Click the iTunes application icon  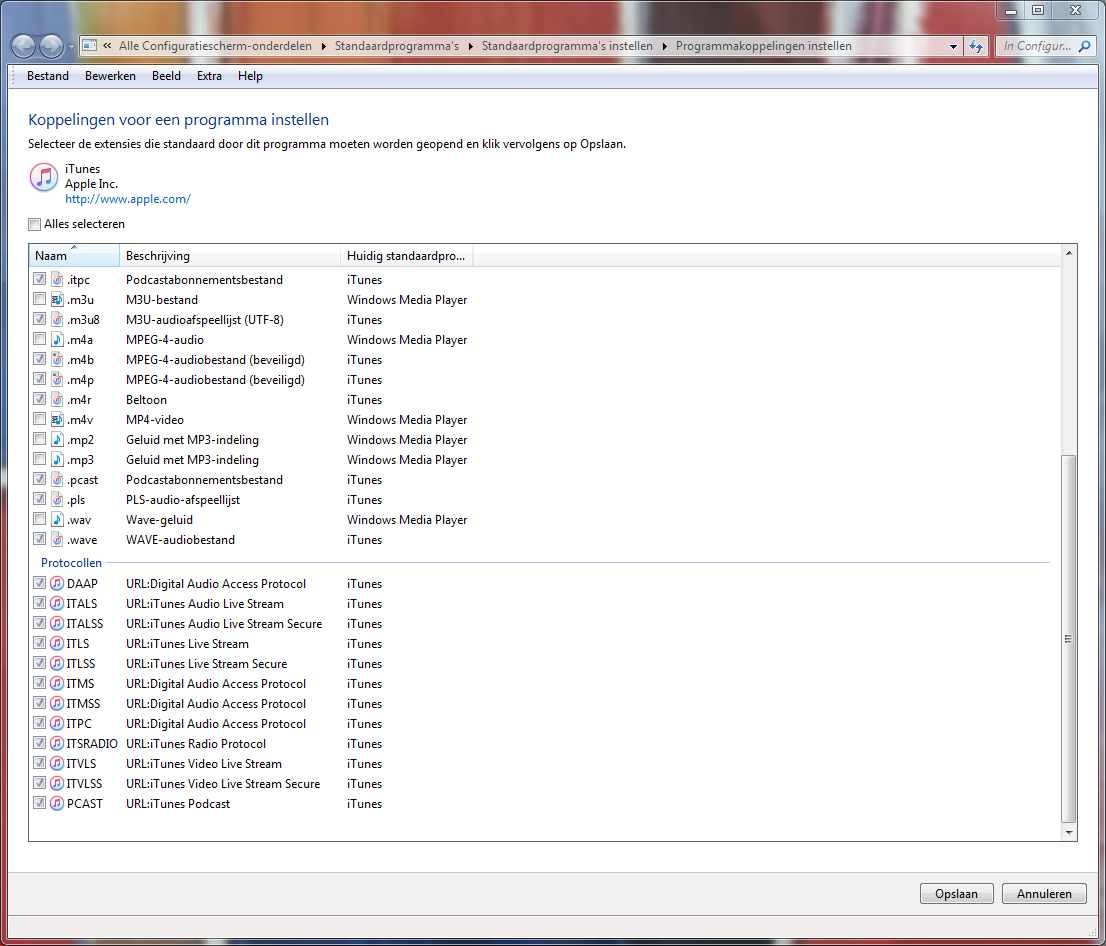[x=44, y=177]
